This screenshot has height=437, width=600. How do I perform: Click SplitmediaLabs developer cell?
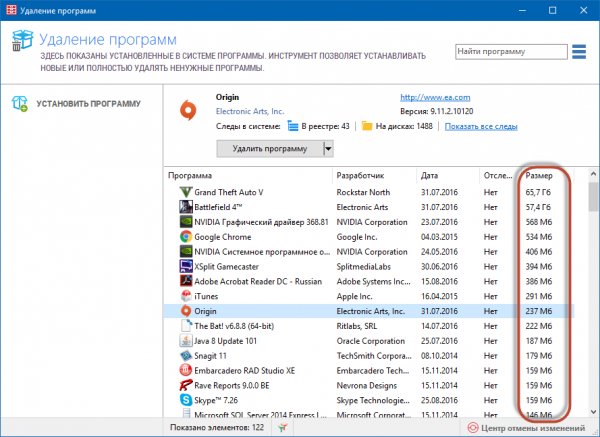[364, 266]
